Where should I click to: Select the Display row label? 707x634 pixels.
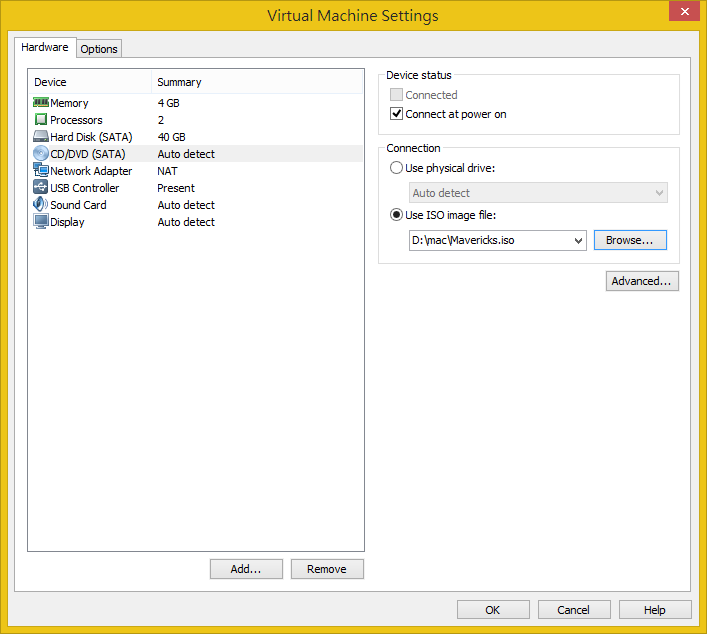click(x=67, y=222)
